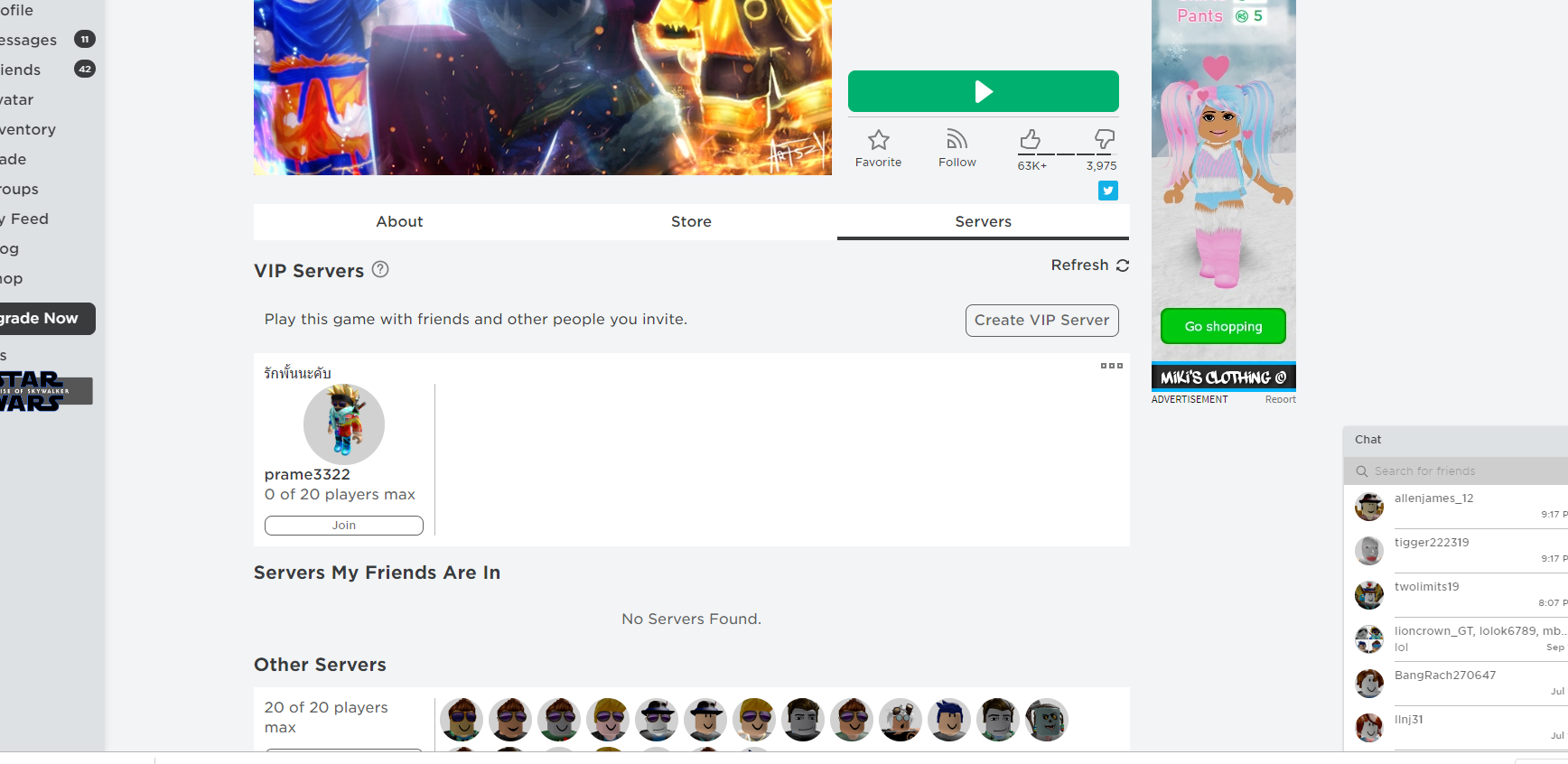Click the blue-haired player avatar in Other Servers
Screen dimensions: 1568x764
949,720
